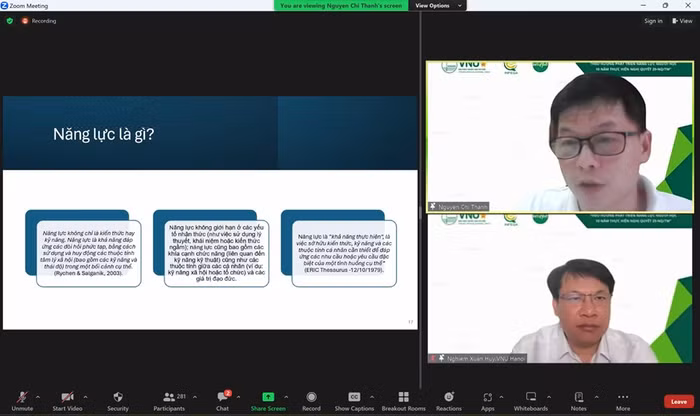Image resolution: width=700 pixels, height=416 pixels.
Task: Leave the meeting
Action: (679, 401)
